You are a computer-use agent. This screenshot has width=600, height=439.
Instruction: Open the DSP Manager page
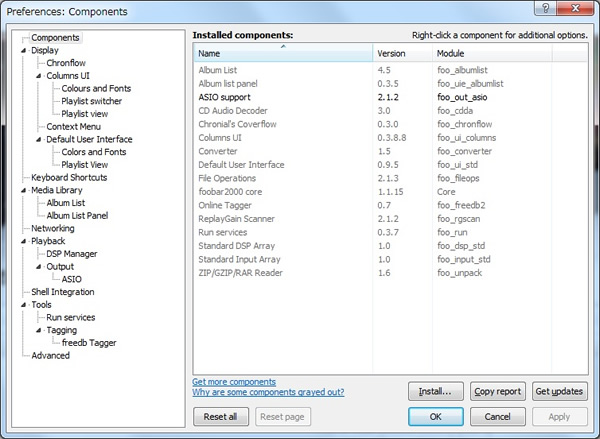pos(72,254)
